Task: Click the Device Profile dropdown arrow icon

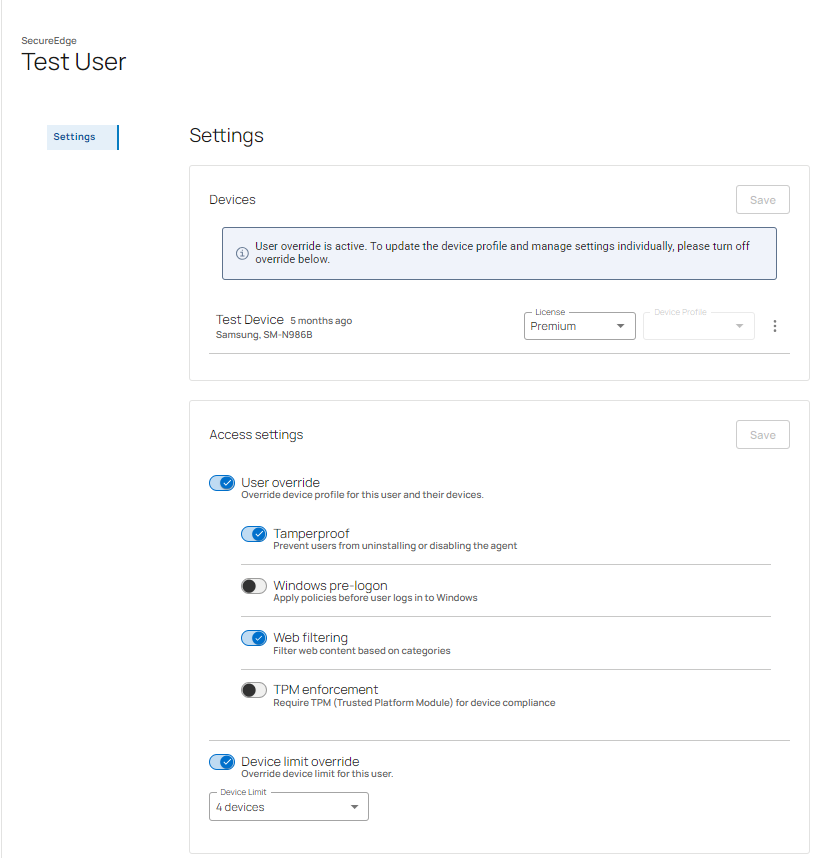Action: [739, 326]
